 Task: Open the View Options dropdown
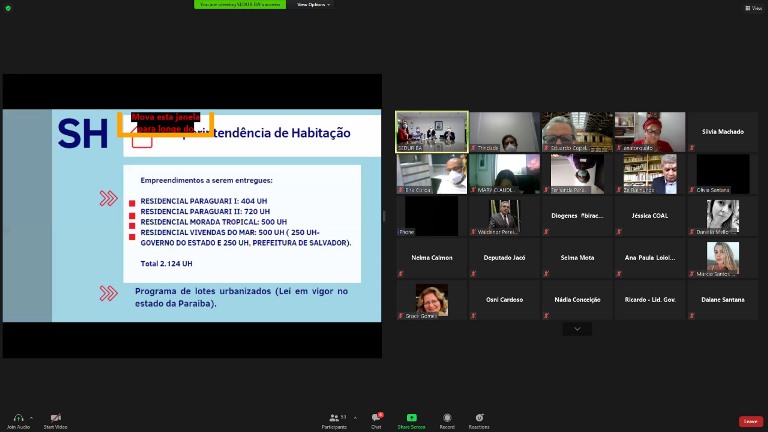pyautogui.click(x=313, y=4)
